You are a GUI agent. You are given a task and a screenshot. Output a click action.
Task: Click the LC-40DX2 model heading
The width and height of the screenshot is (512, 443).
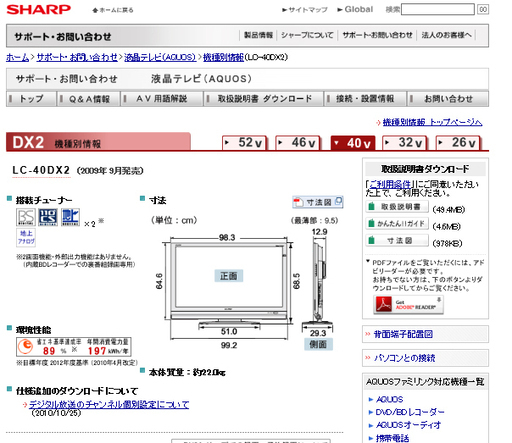pyautogui.click(x=41, y=170)
